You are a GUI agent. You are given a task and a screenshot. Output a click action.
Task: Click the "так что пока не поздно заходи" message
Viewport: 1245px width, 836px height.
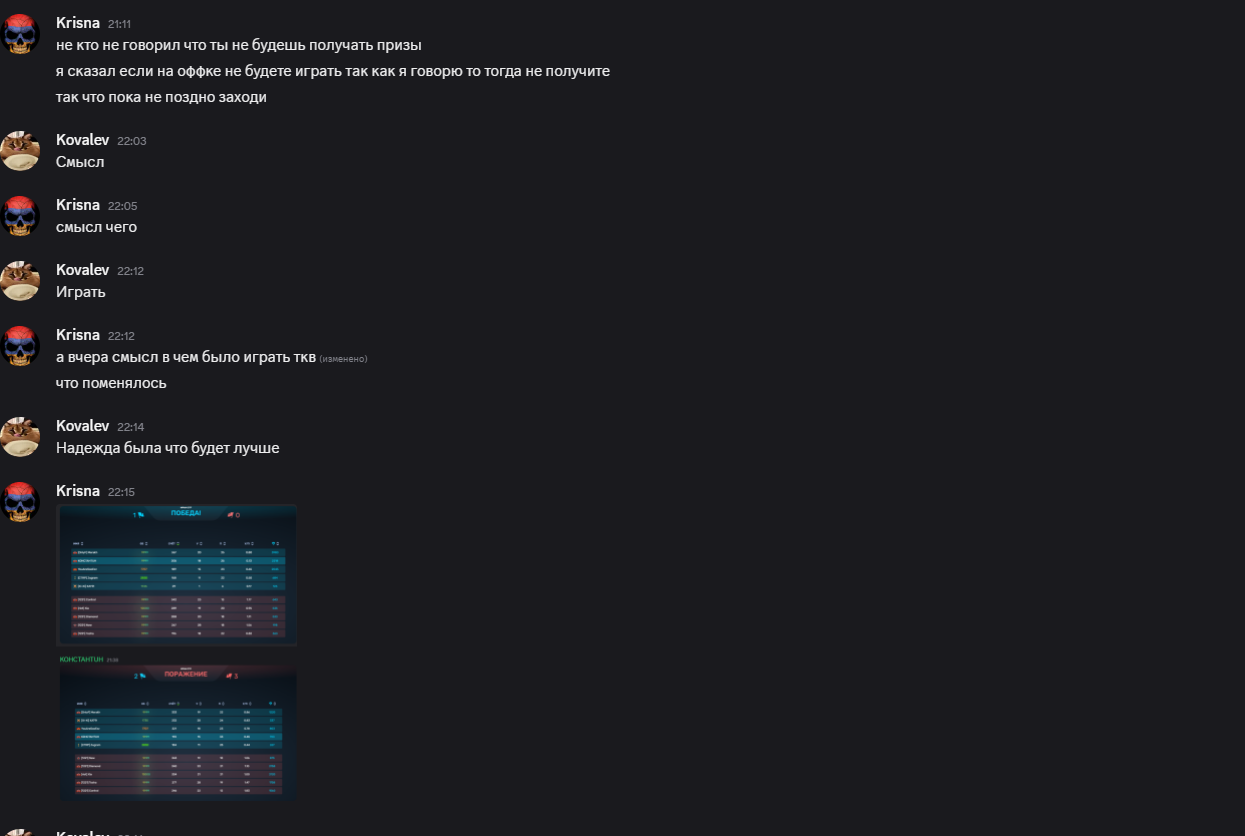pos(161,97)
